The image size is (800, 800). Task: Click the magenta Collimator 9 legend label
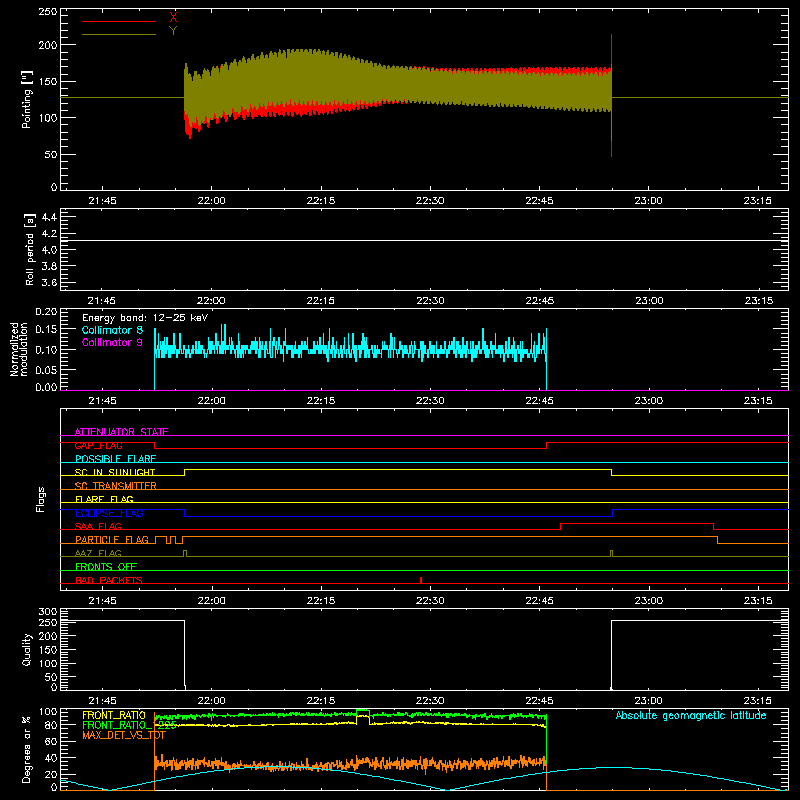(112, 342)
